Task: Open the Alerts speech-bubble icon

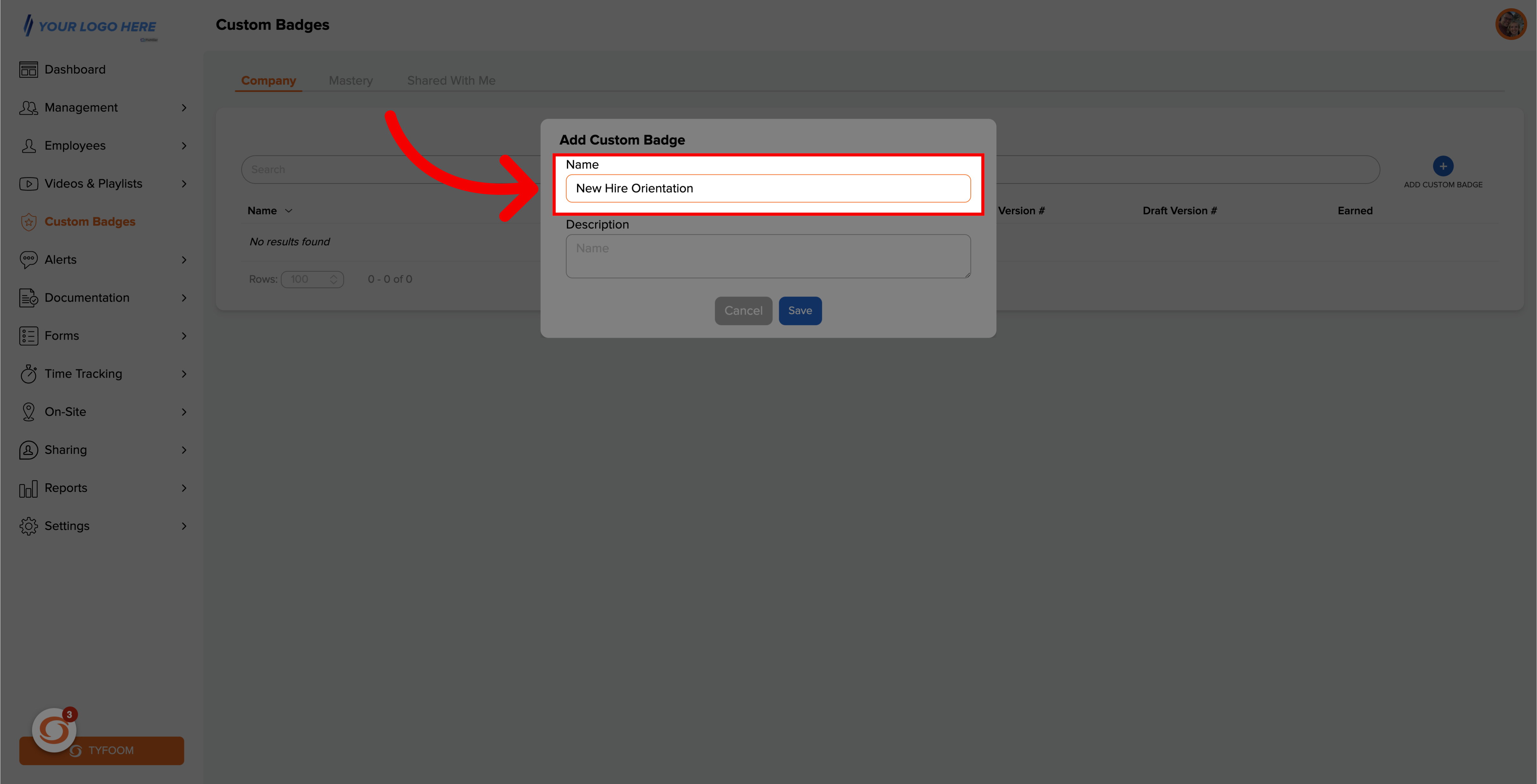Action: (28, 259)
